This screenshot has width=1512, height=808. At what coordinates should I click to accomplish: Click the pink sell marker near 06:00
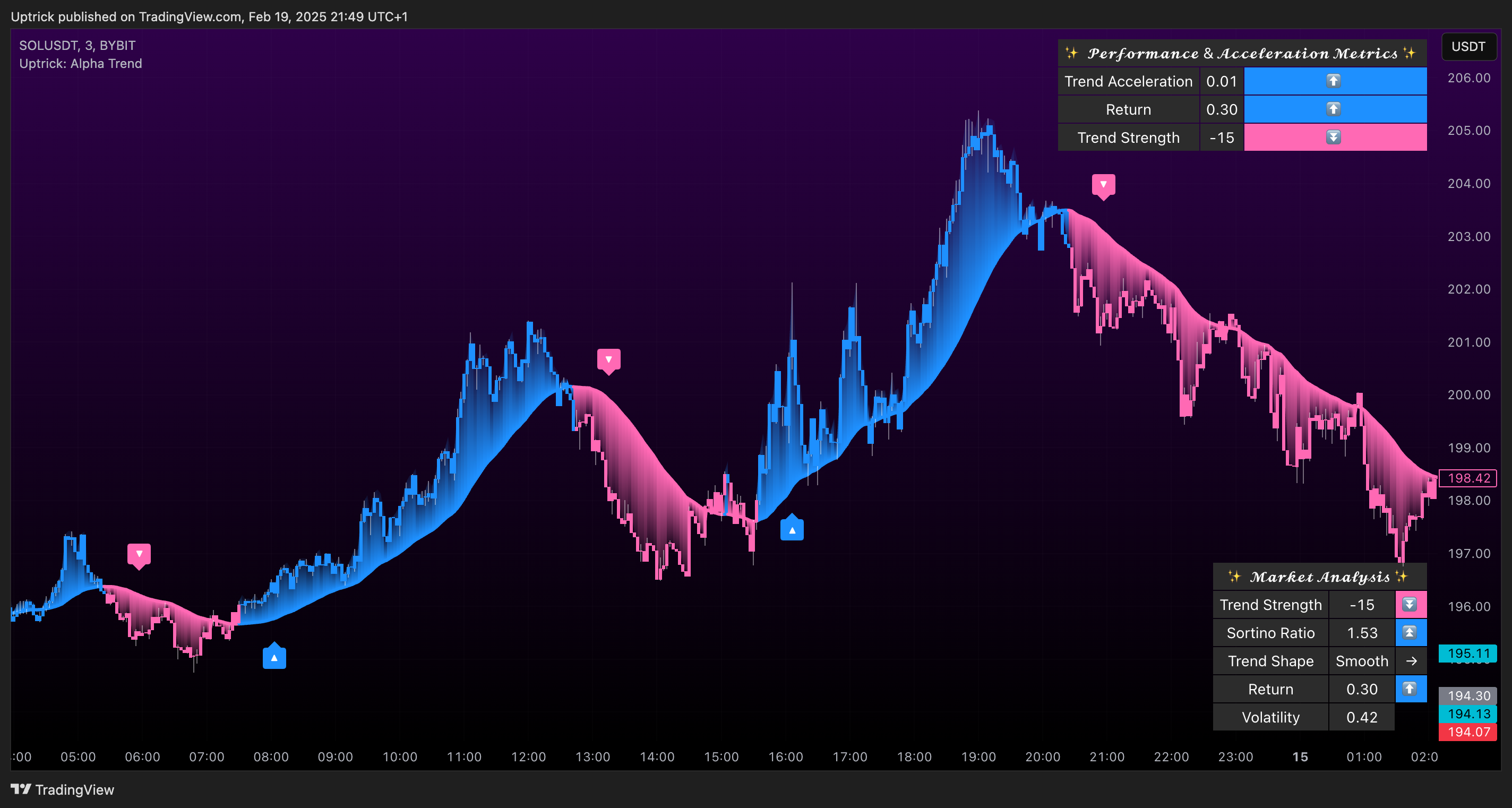point(139,556)
